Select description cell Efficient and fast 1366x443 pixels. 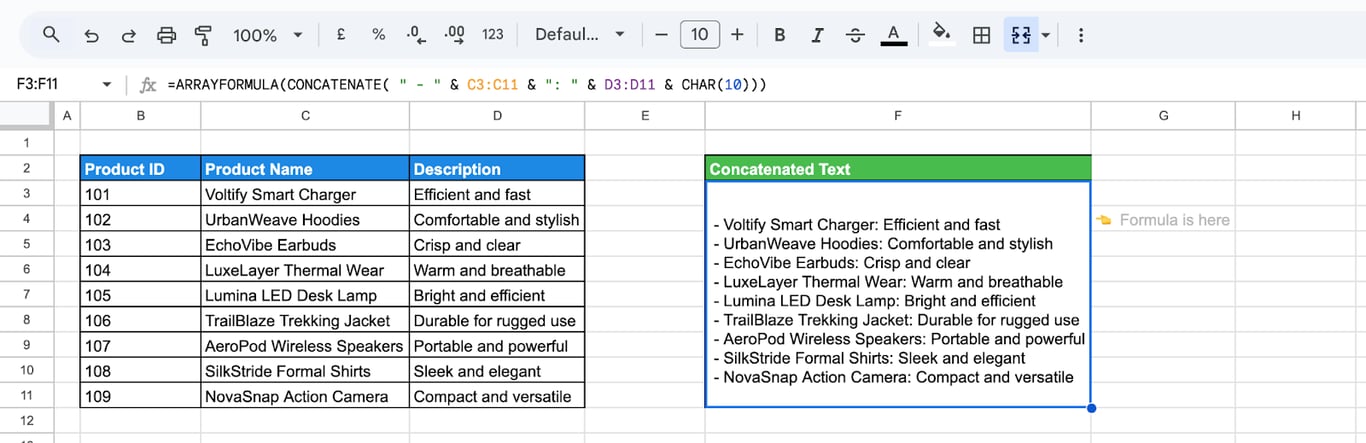[497, 194]
